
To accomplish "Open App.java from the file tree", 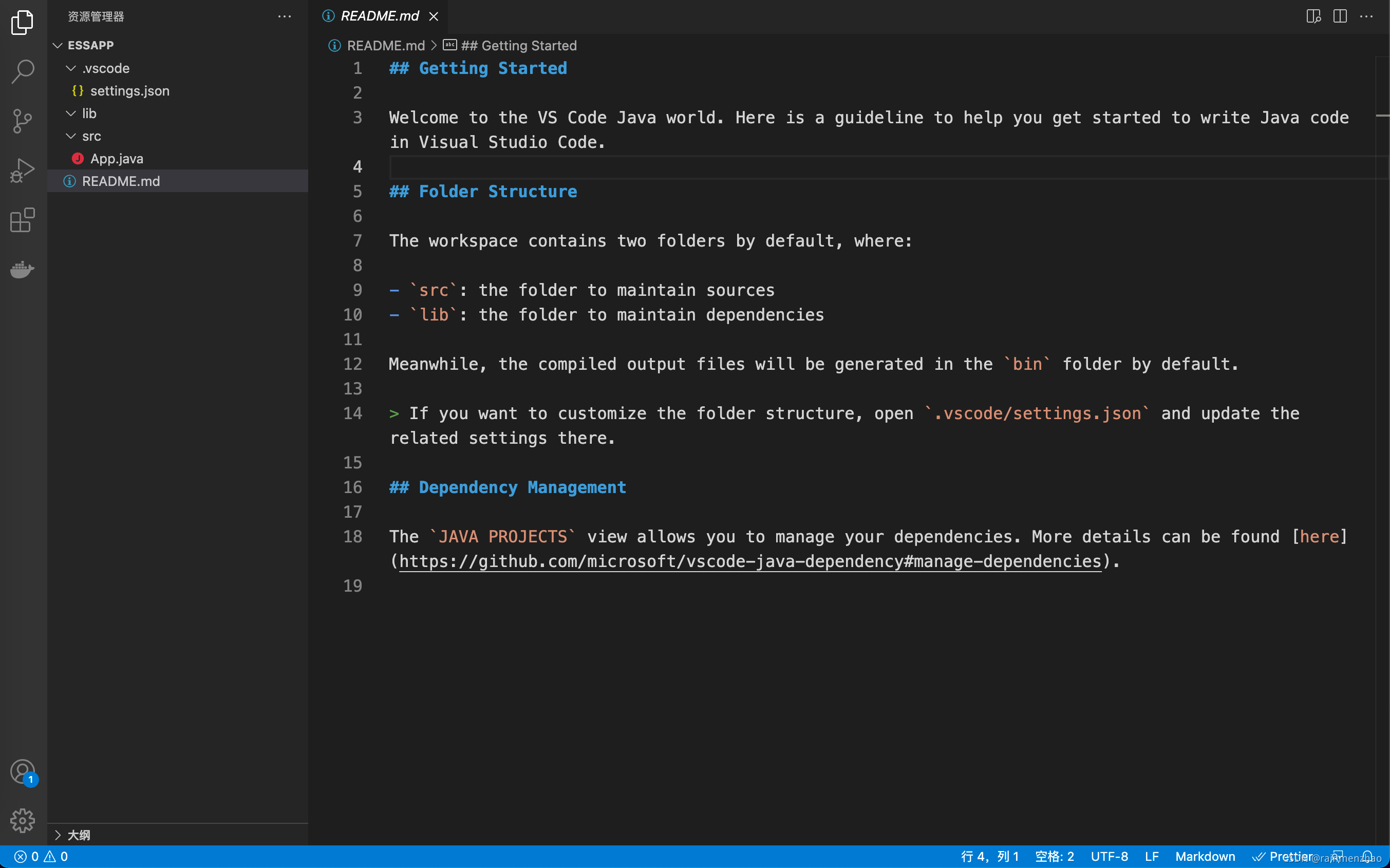I will click(x=117, y=158).
